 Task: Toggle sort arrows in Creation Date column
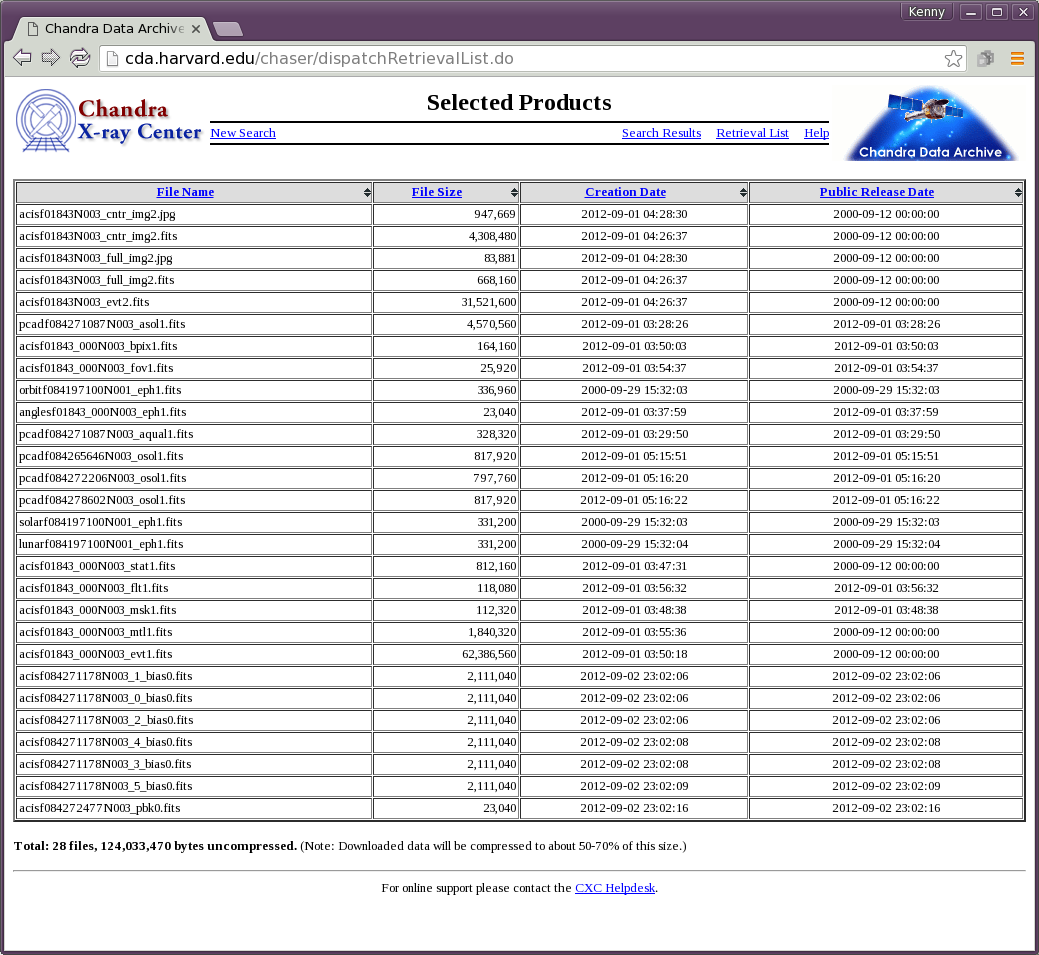point(743,192)
